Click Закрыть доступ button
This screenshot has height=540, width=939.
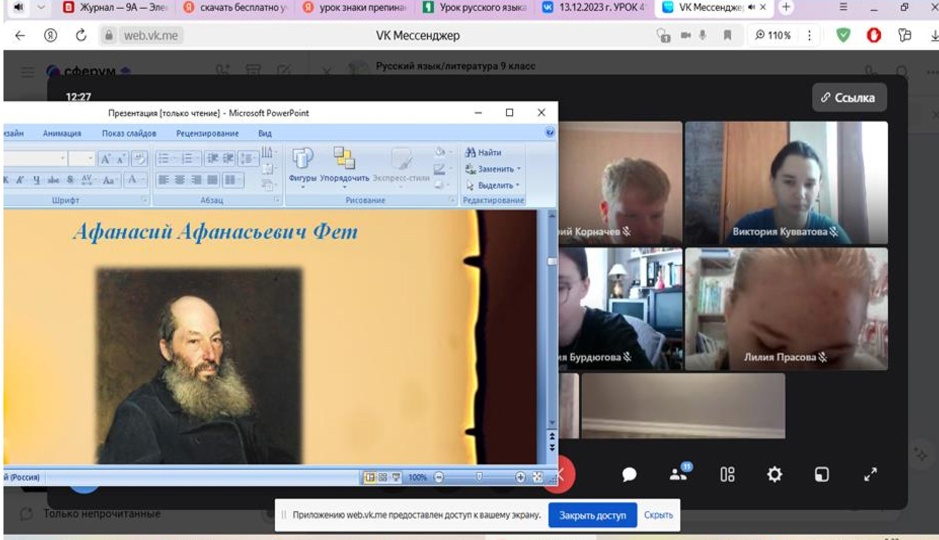592,515
